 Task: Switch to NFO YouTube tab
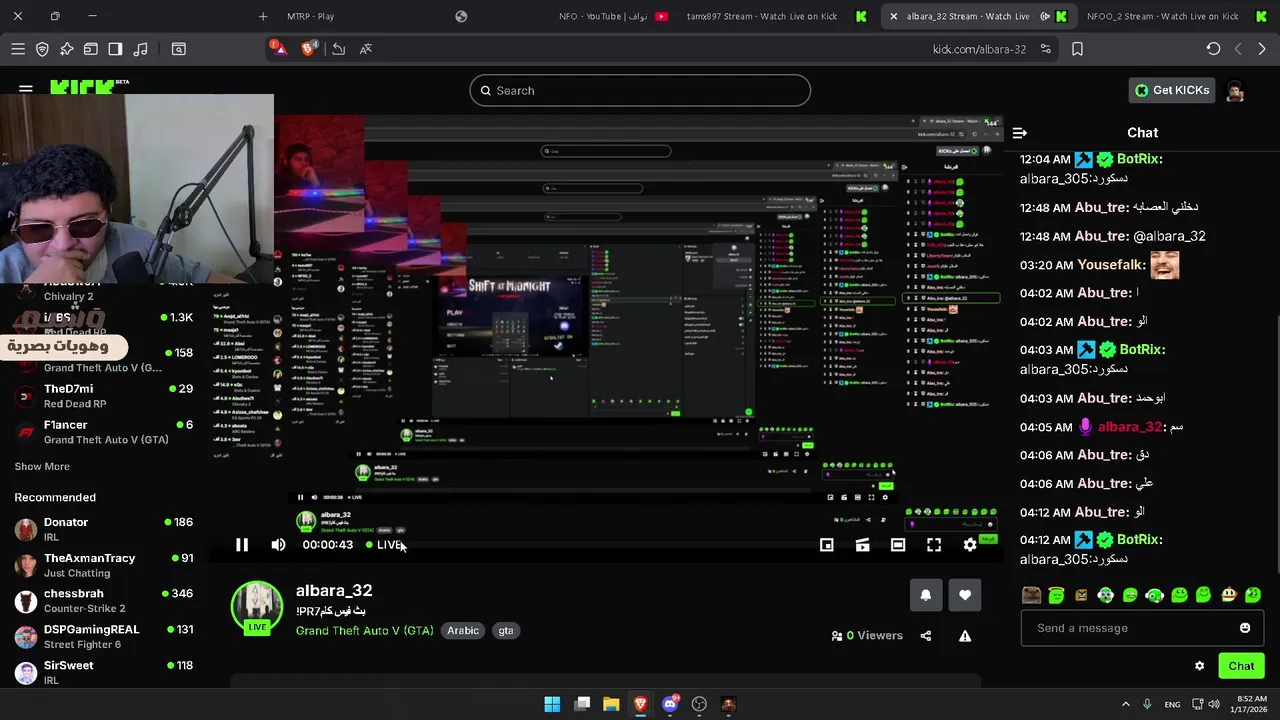pos(613,16)
